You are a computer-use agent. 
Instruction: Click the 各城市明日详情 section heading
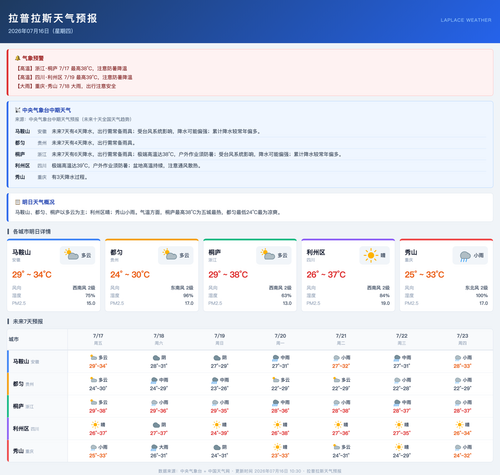click(32, 231)
